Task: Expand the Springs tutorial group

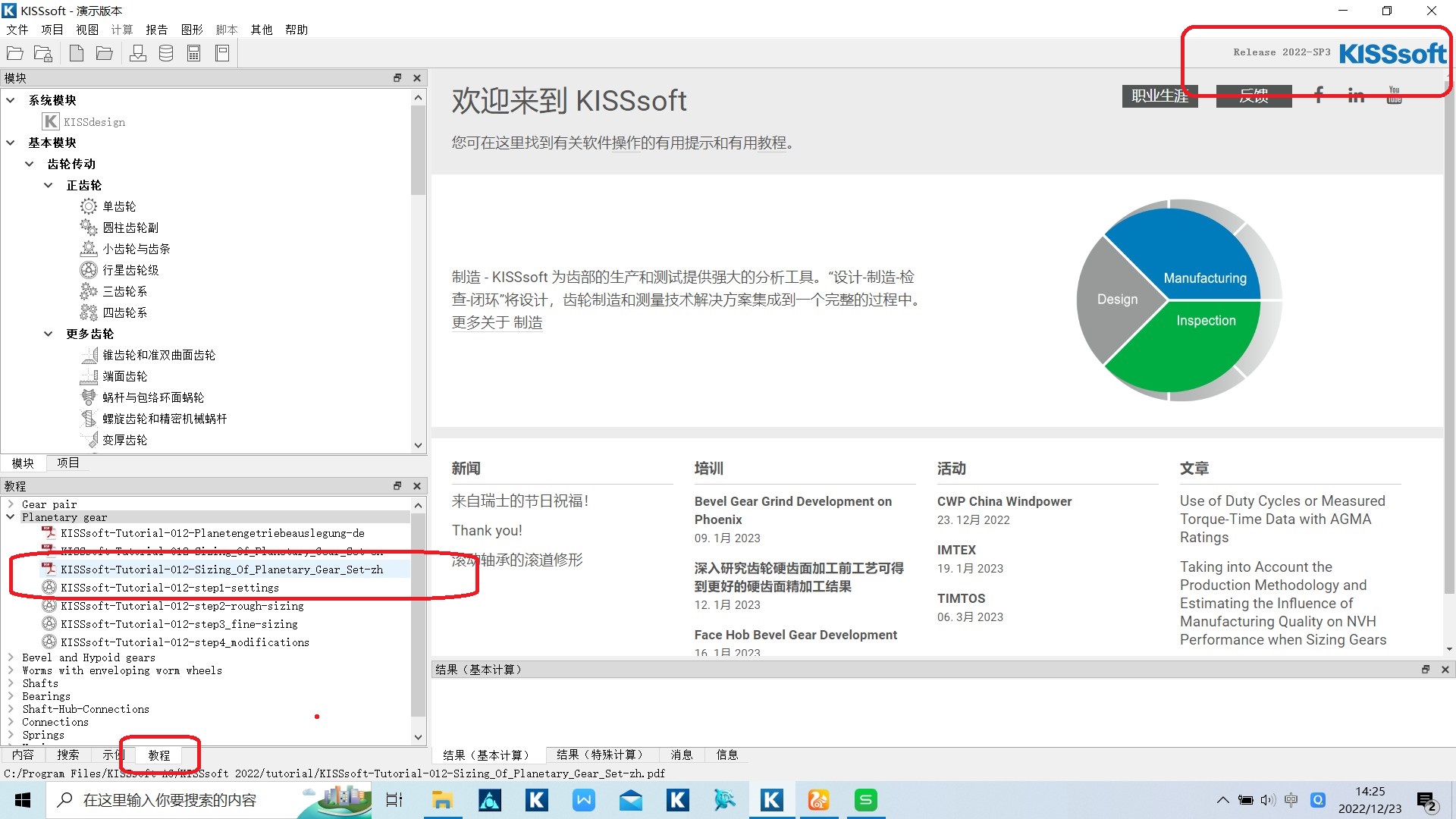Action: pyautogui.click(x=11, y=735)
